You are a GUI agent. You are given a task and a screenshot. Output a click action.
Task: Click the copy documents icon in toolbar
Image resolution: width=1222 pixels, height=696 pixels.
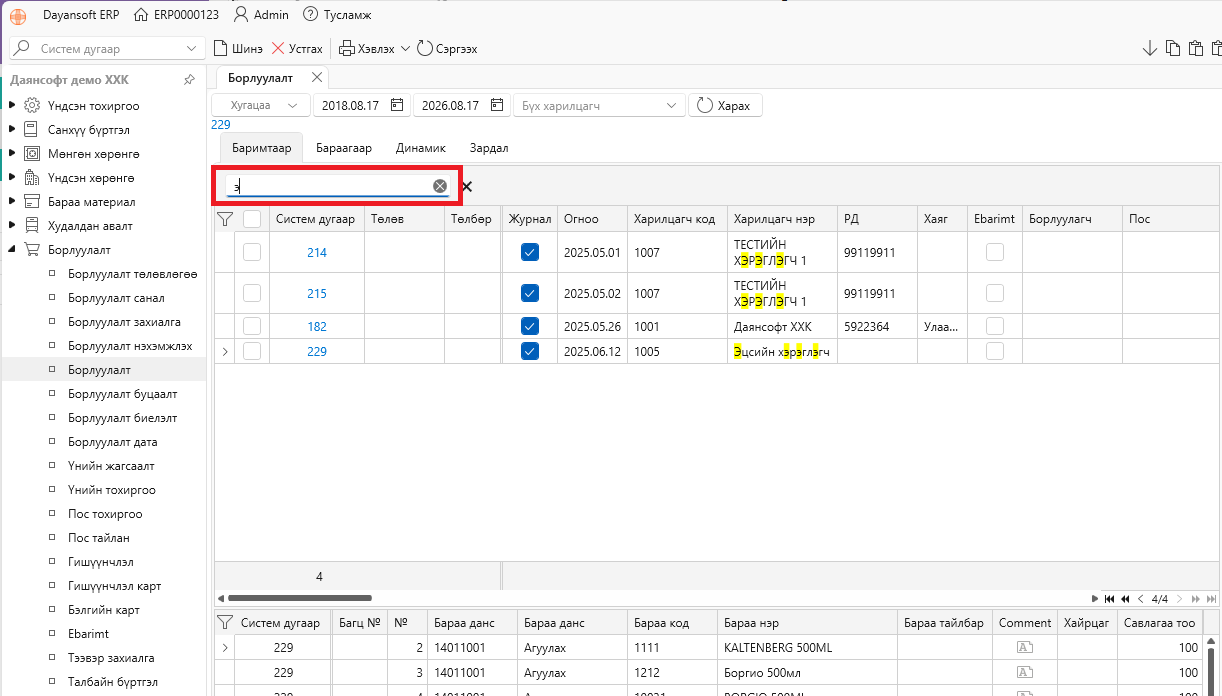pos(1172,48)
